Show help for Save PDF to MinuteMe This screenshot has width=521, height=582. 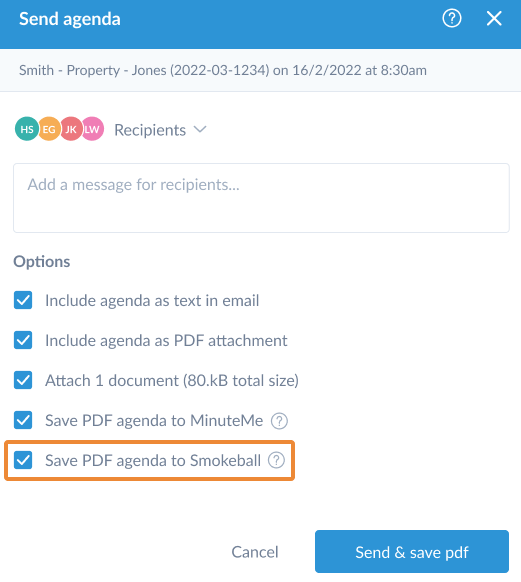click(x=279, y=421)
